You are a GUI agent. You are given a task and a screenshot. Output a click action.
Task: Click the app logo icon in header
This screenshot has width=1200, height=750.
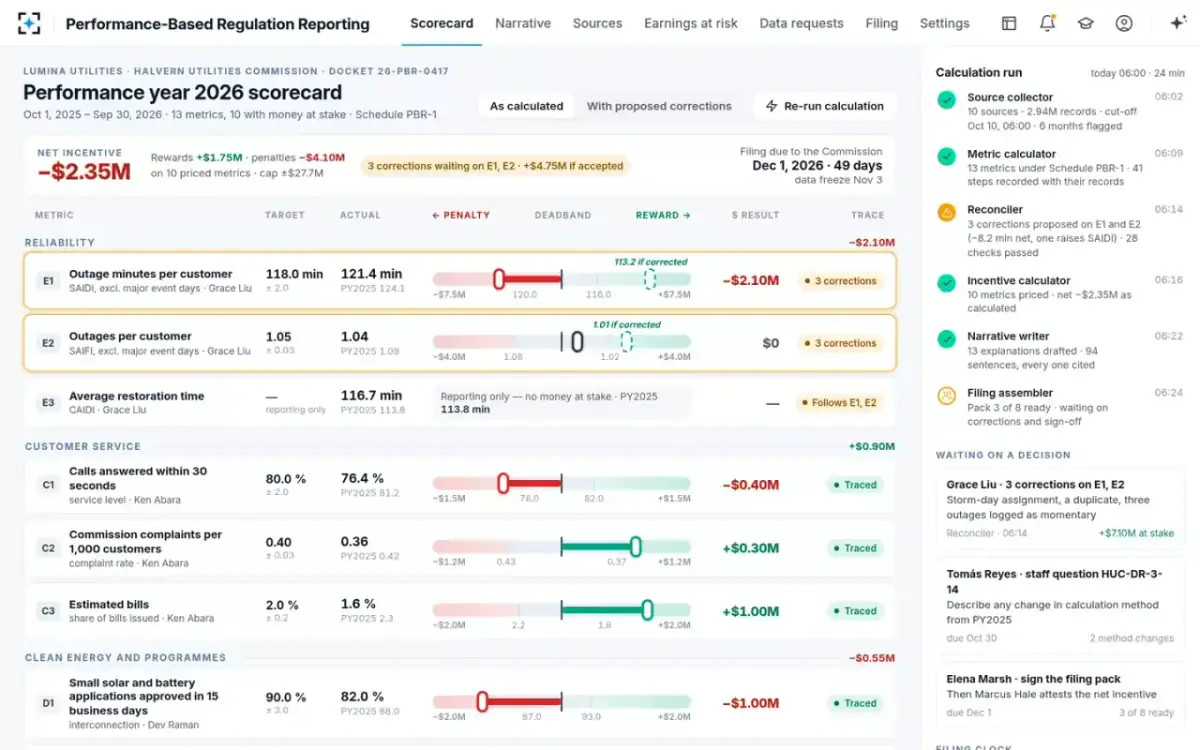pyautogui.click(x=30, y=23)
